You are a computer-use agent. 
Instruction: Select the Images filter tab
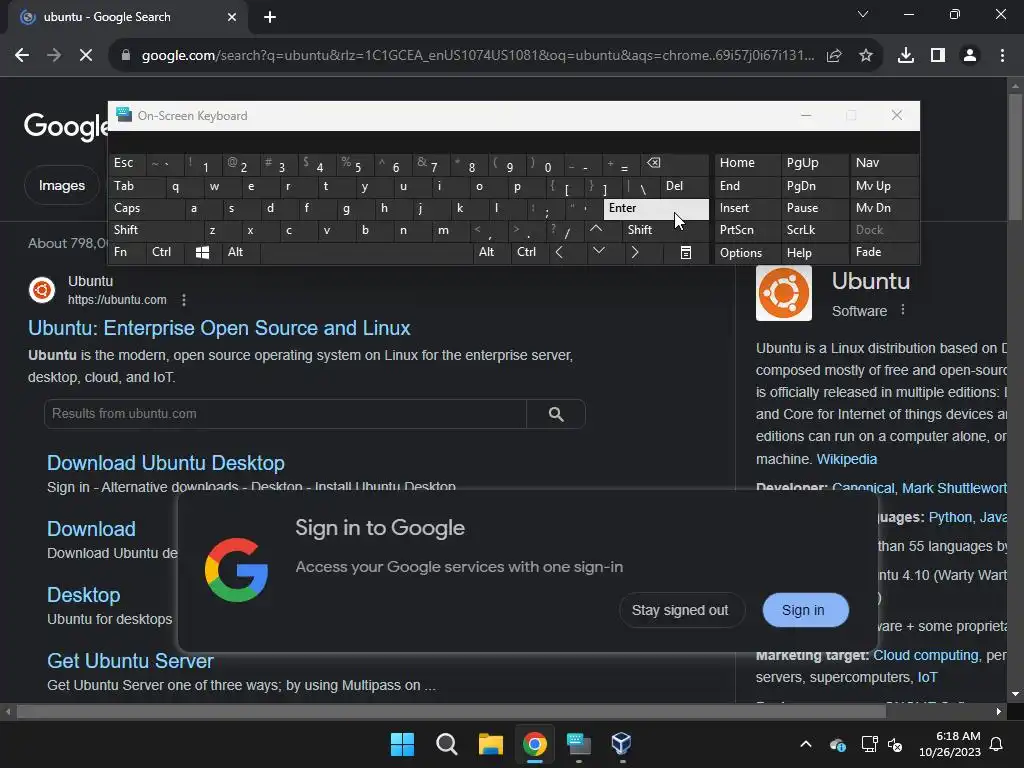[x=62, y=185]
